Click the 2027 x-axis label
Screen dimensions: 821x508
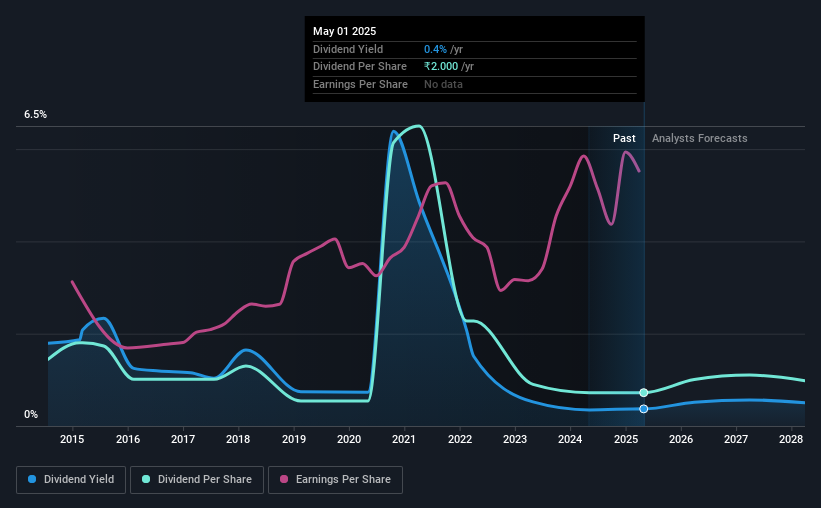[x=736, y=439]
